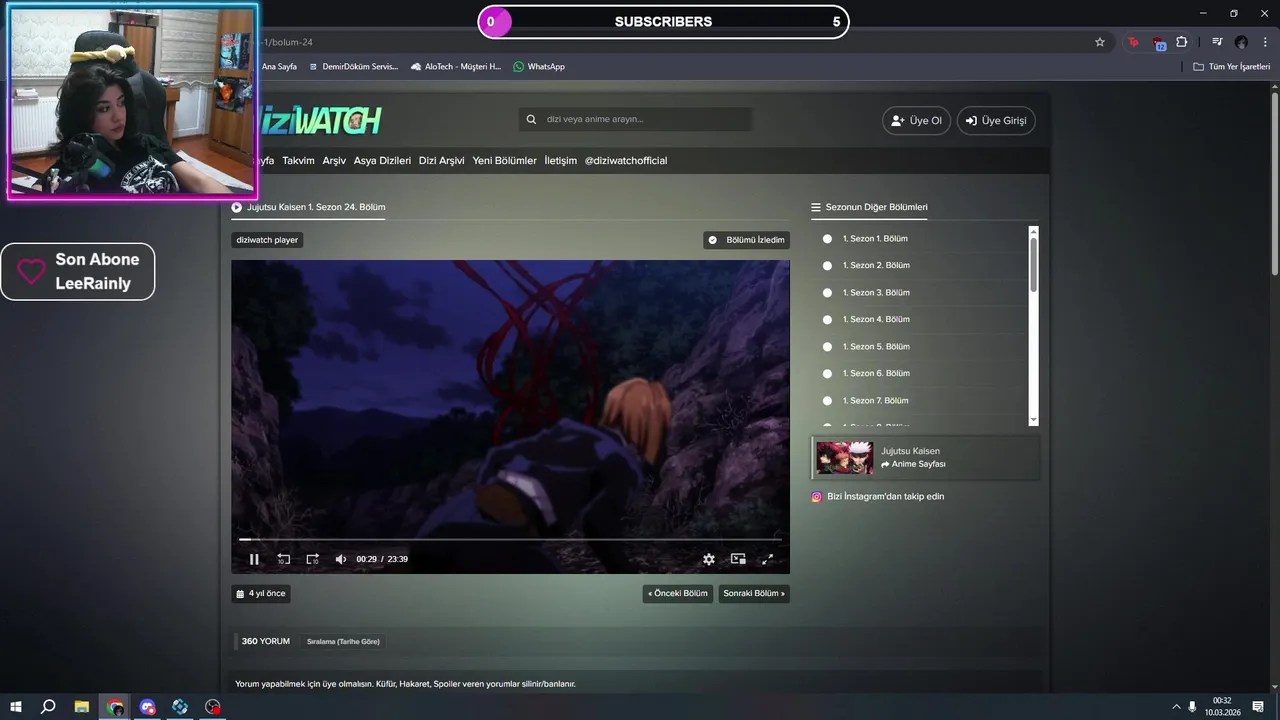Open the video player settings gear

tap(709, 559)
